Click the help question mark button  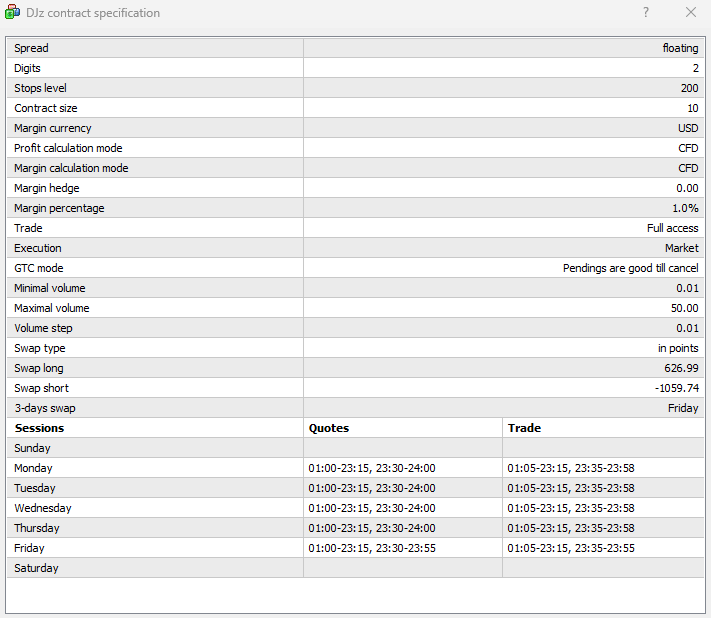pyautogui.click(x=646, y=12)
